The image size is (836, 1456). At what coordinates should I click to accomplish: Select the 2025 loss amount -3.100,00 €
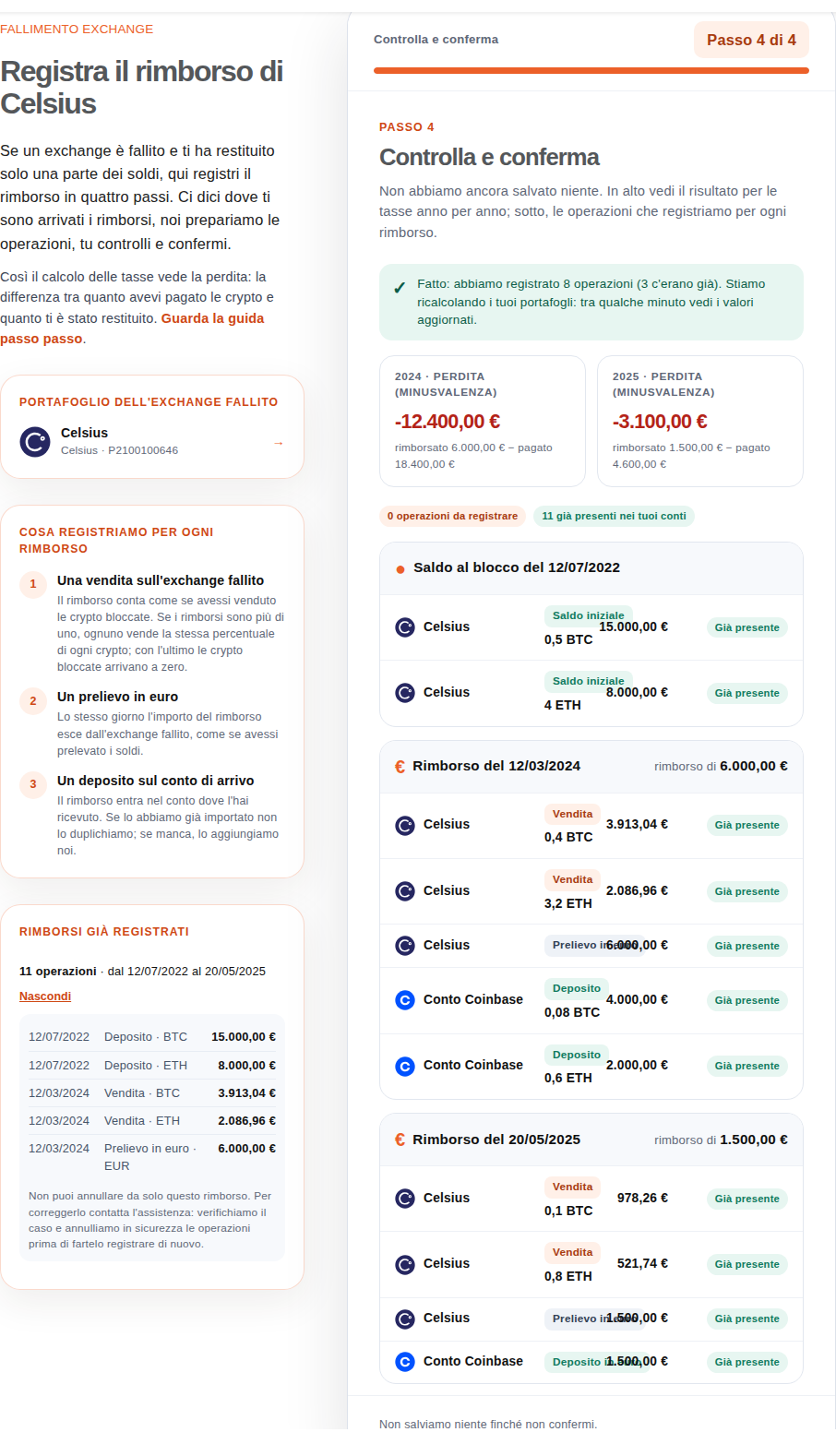[x=660, y=422]
